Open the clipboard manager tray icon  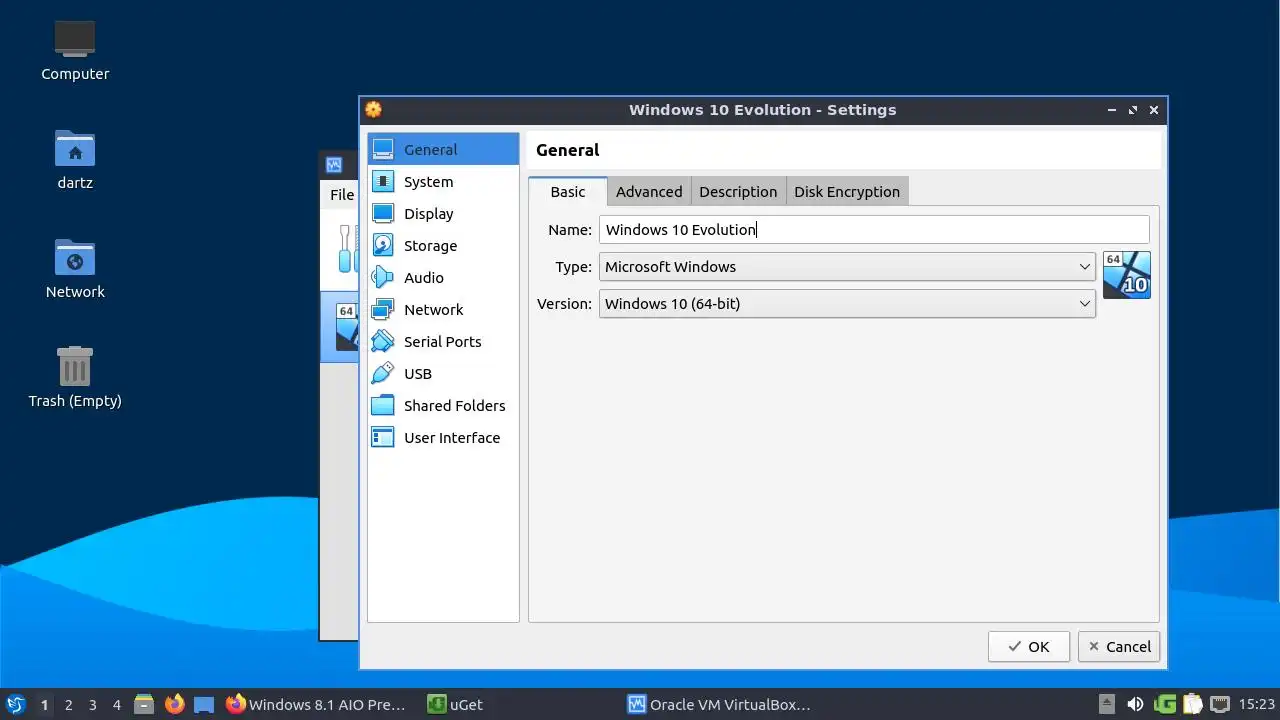(x=1192, y=704)
